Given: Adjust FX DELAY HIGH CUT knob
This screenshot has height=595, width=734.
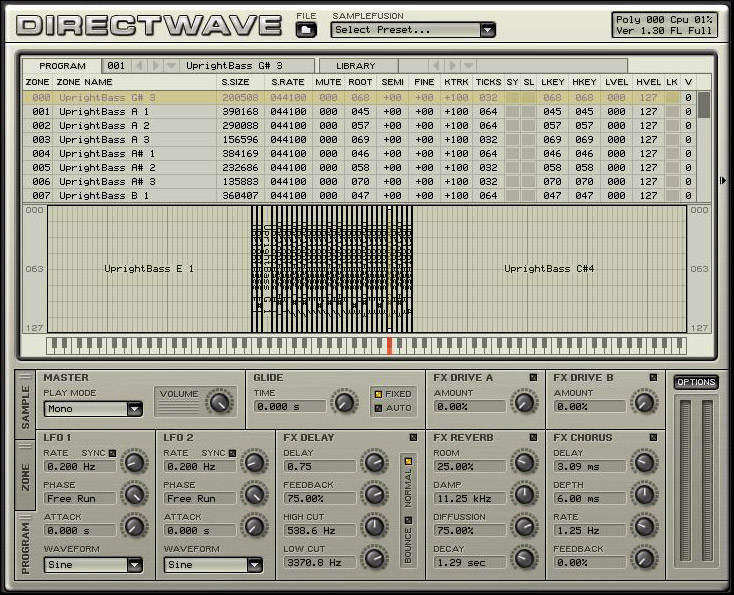Looking at the screenshot, I should point(374,526).
